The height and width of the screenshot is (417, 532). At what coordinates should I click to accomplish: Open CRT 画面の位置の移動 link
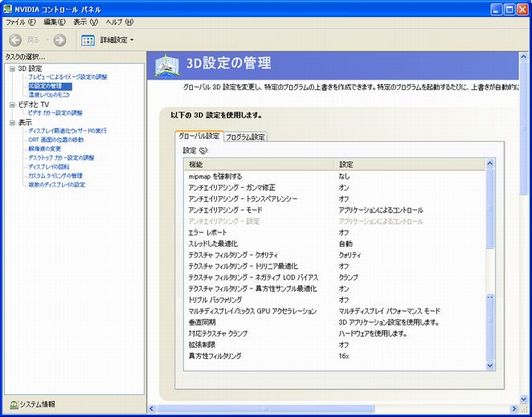click(x=56, y=140)
